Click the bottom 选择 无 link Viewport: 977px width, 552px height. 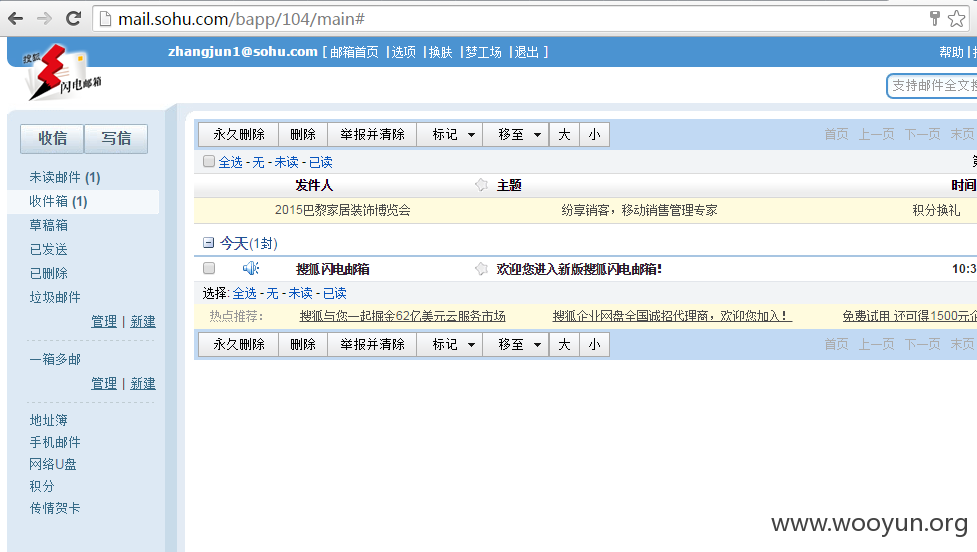272,293
